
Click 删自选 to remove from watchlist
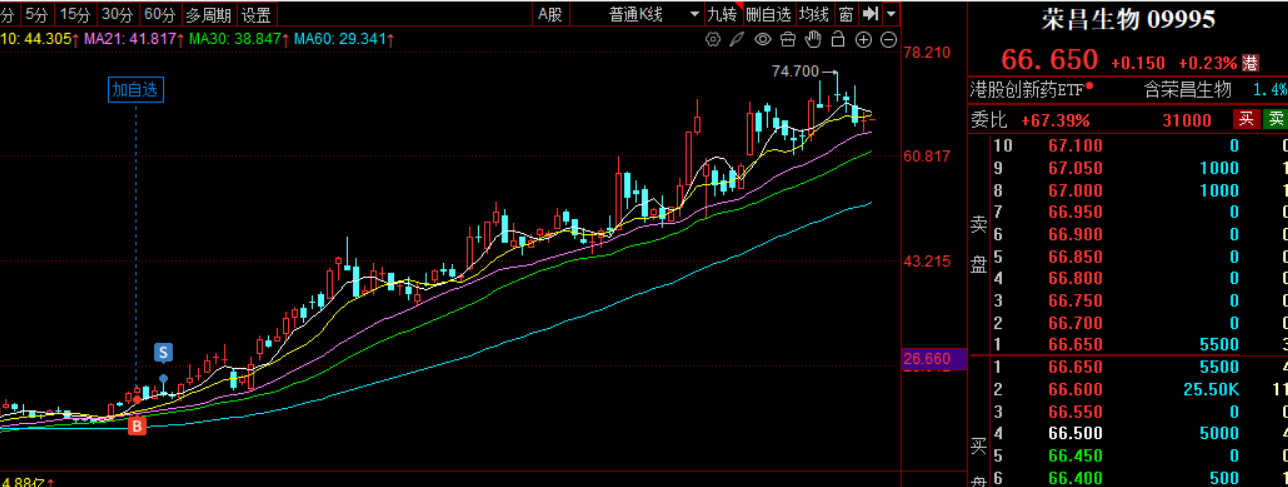(768, 14)
